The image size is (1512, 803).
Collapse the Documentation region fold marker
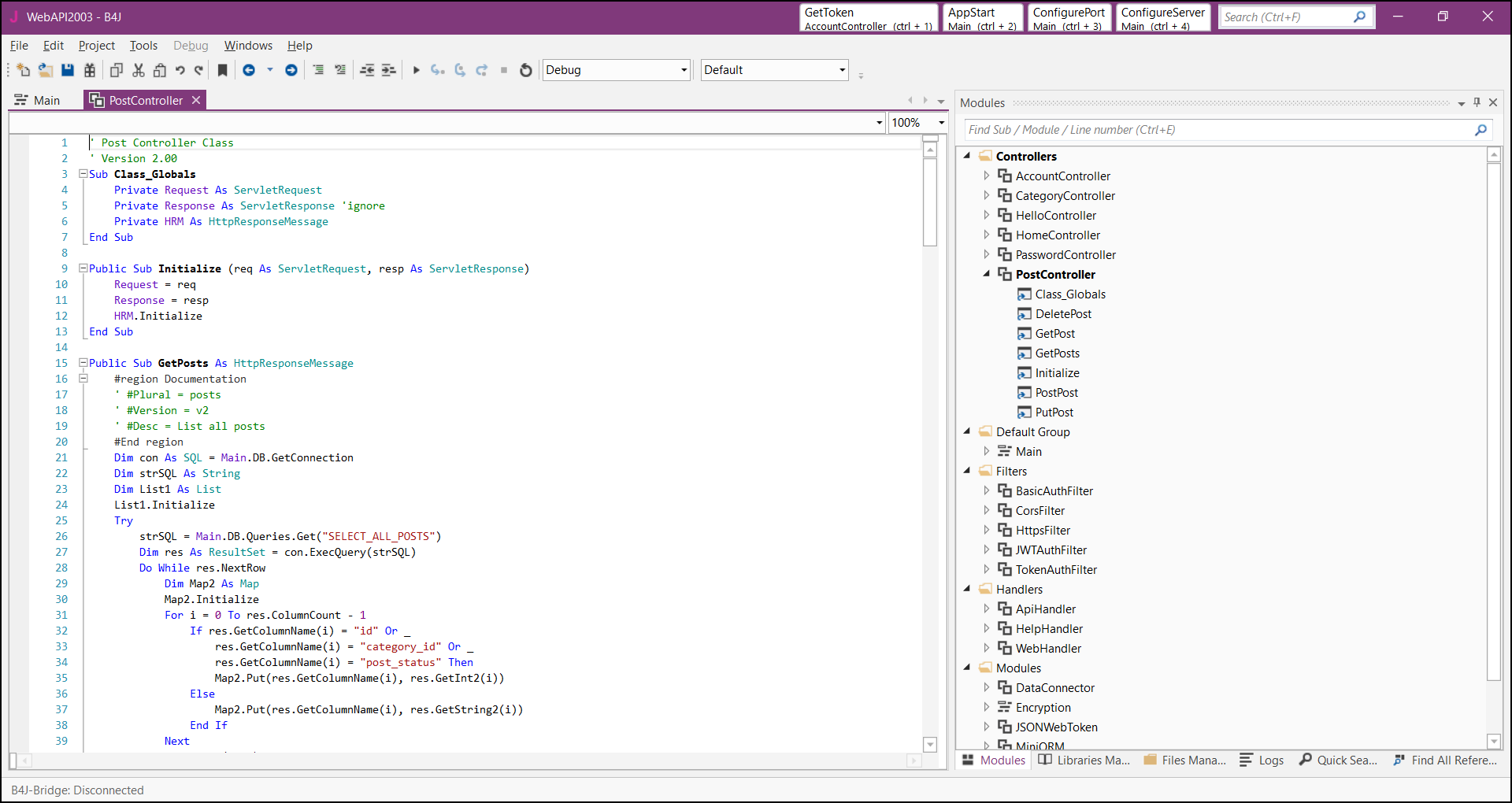83,379
